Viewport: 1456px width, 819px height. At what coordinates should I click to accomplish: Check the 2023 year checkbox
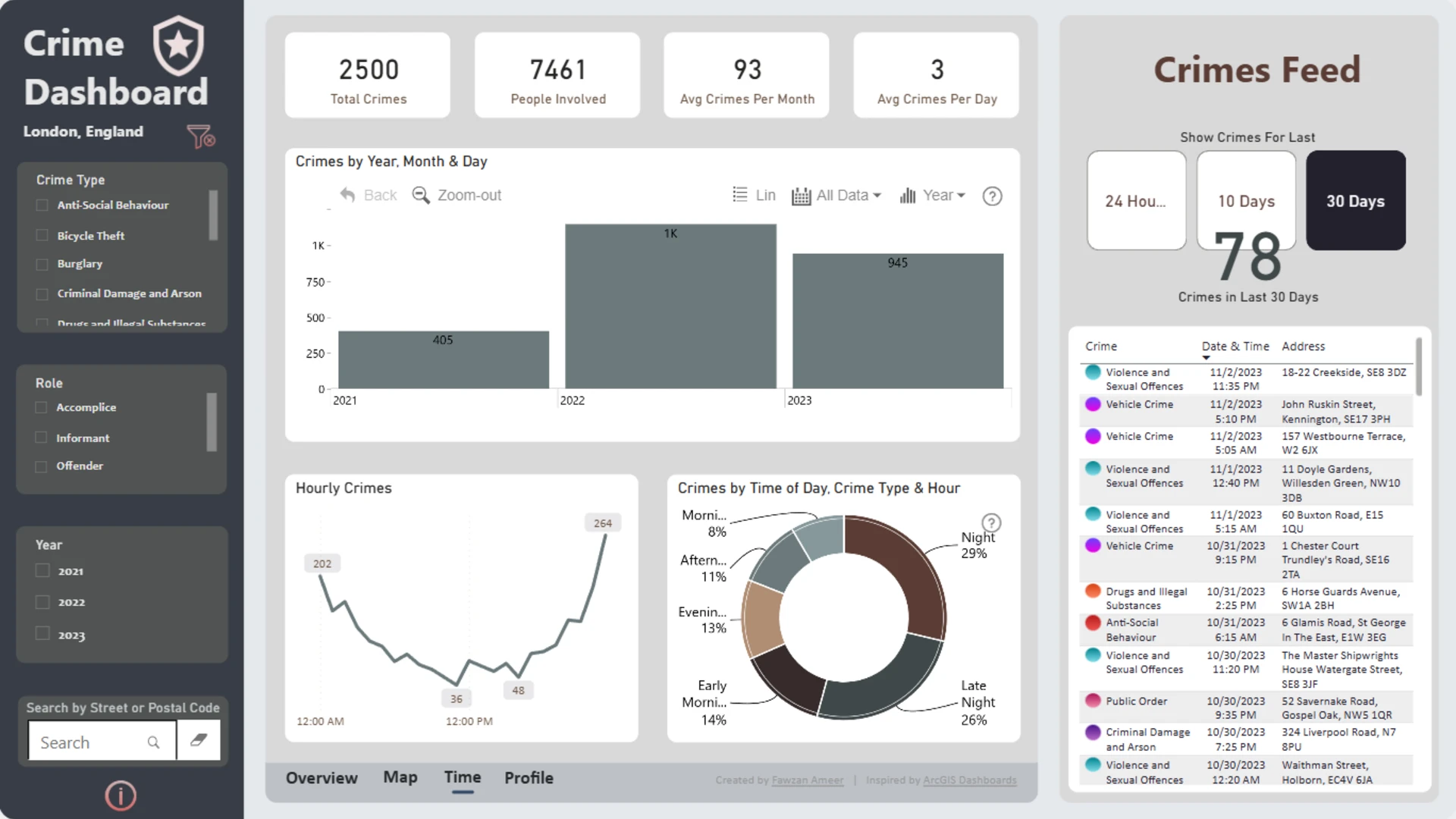(x=42, y=634)
